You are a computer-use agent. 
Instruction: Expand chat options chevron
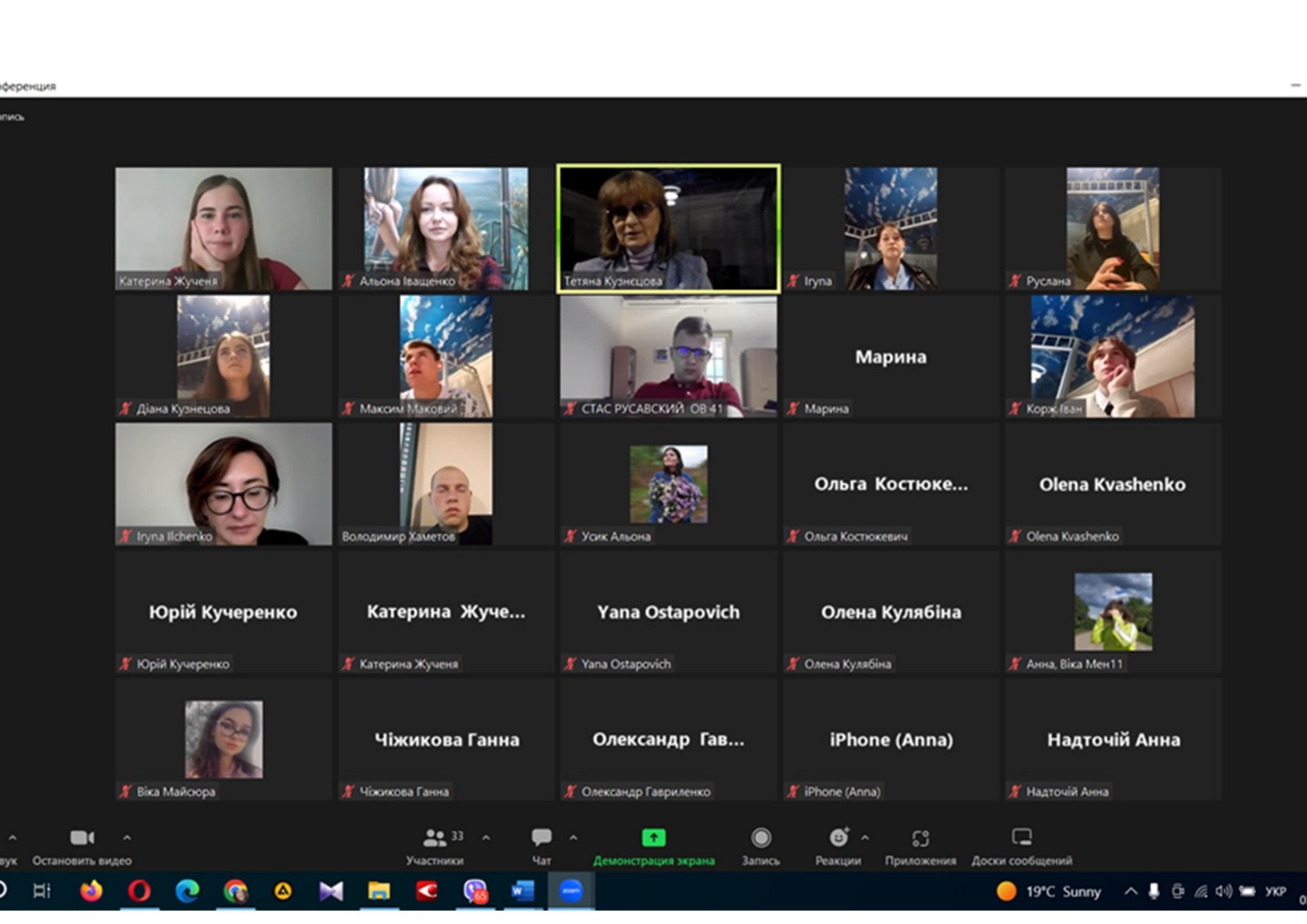(573, 837)
